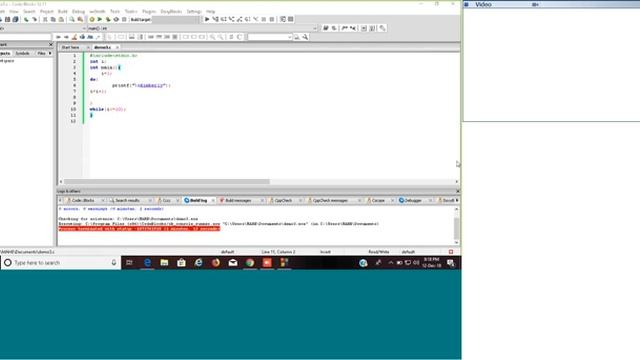Click the Cut scissors icon

point(45,19)
